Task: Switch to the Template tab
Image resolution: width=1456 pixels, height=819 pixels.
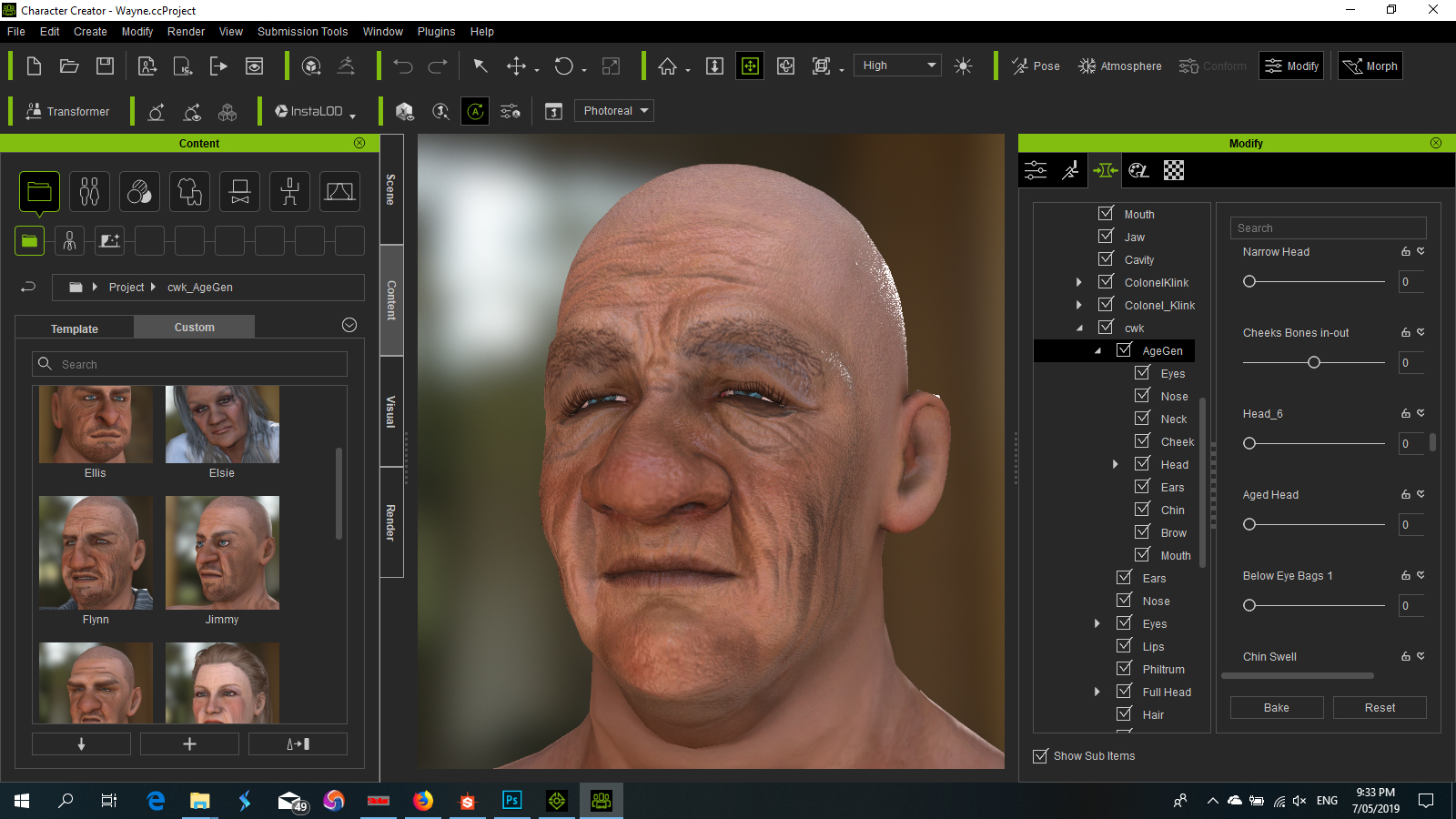Action: coord(75,329)
